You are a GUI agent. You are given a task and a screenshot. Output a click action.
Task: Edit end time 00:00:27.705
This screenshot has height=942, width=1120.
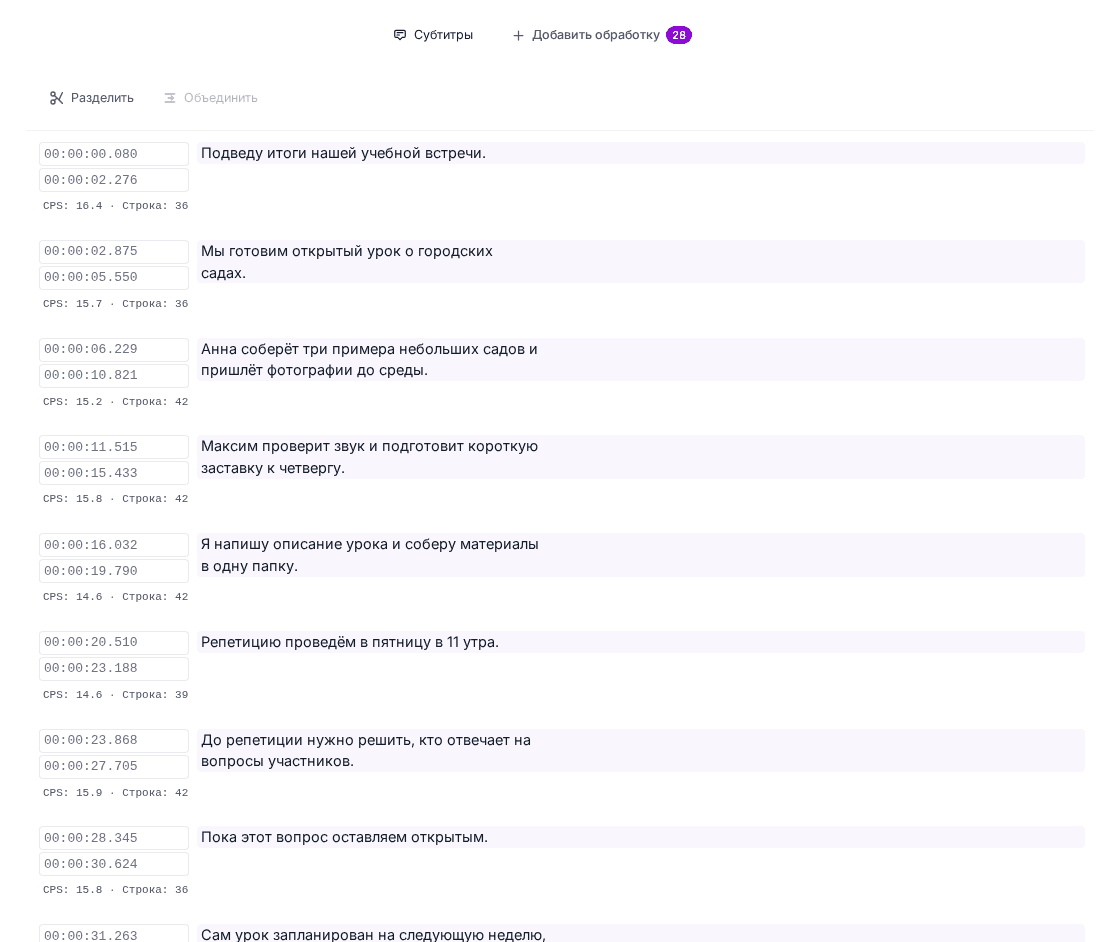click(114, 766)
